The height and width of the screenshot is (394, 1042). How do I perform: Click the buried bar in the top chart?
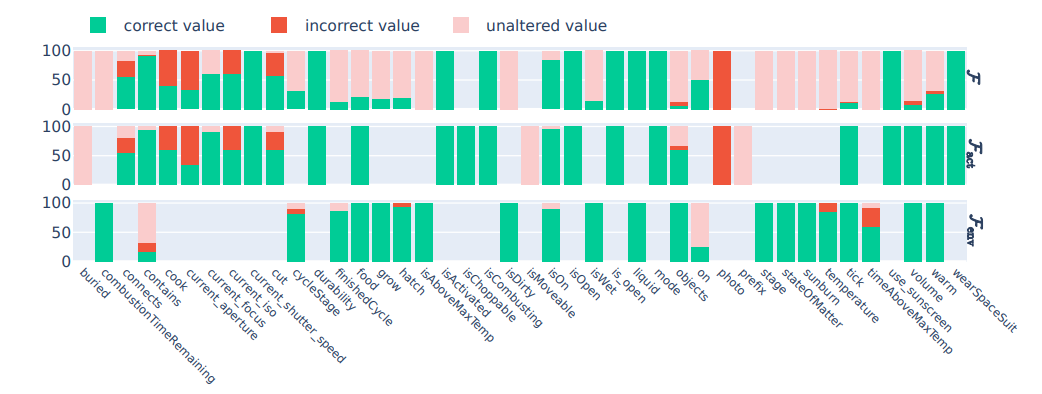point(83,80)
